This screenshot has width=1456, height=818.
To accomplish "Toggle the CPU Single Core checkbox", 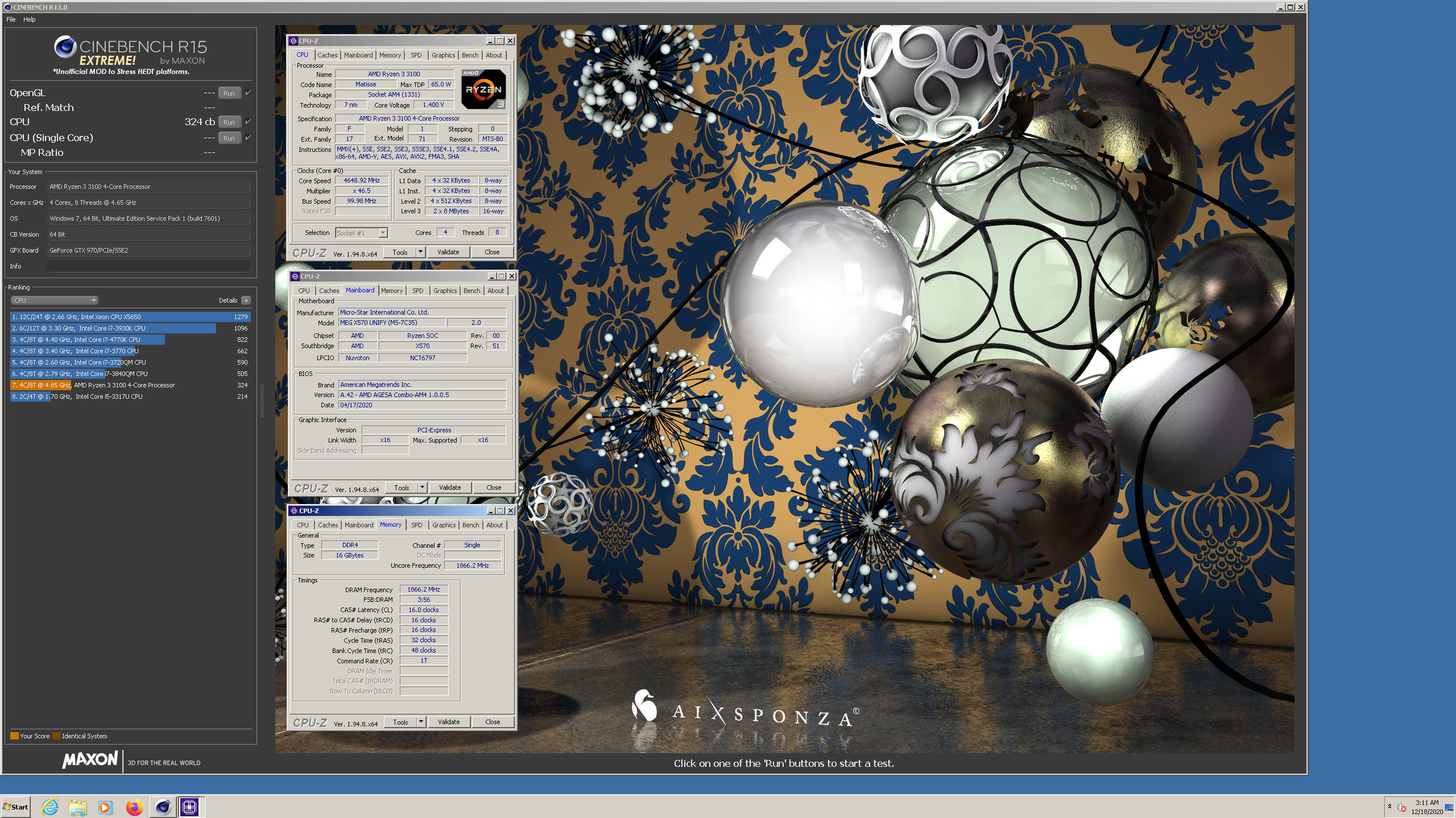I will 248,137.
